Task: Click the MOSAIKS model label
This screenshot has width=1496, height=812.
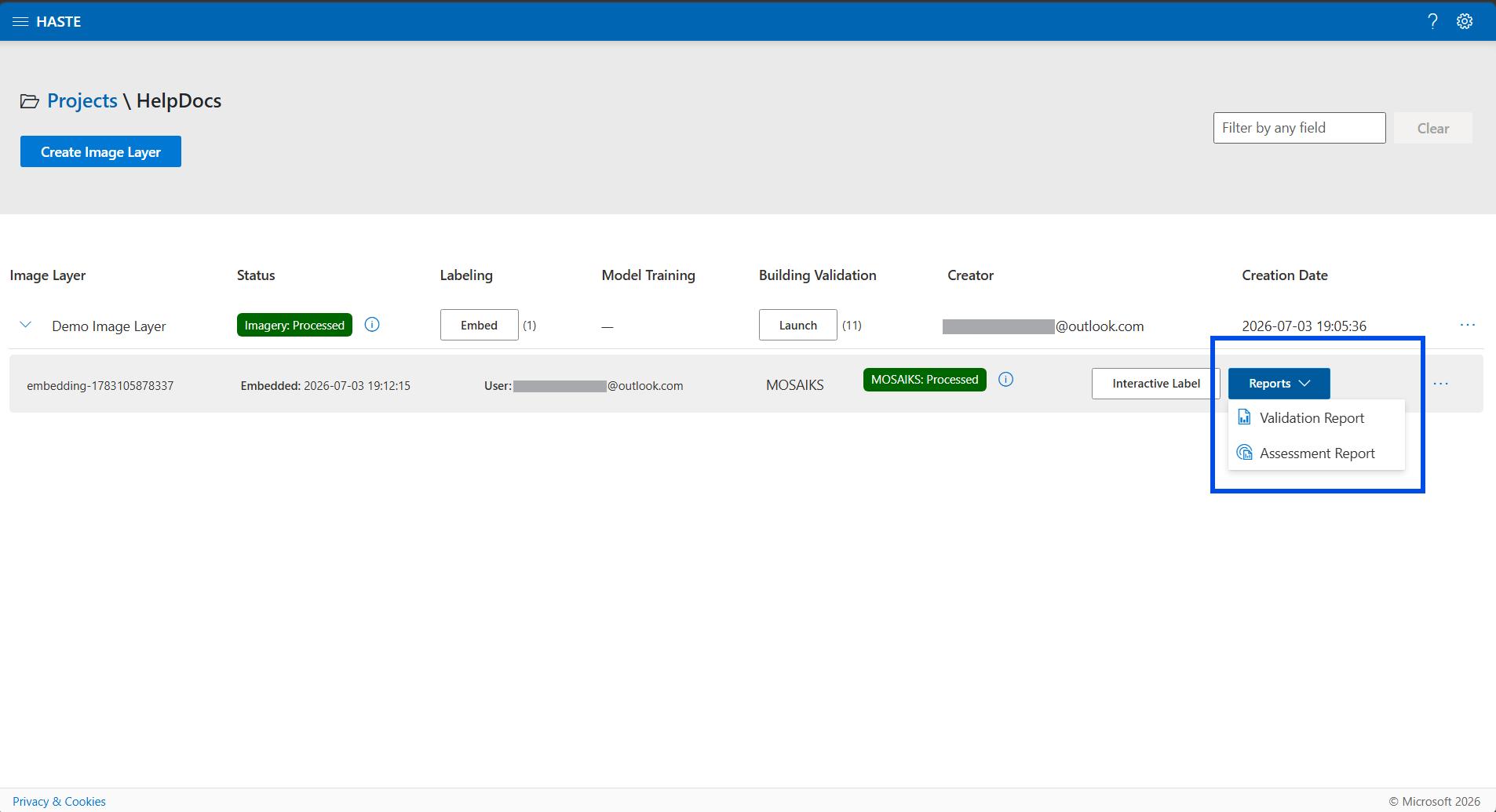Action: 794,385
